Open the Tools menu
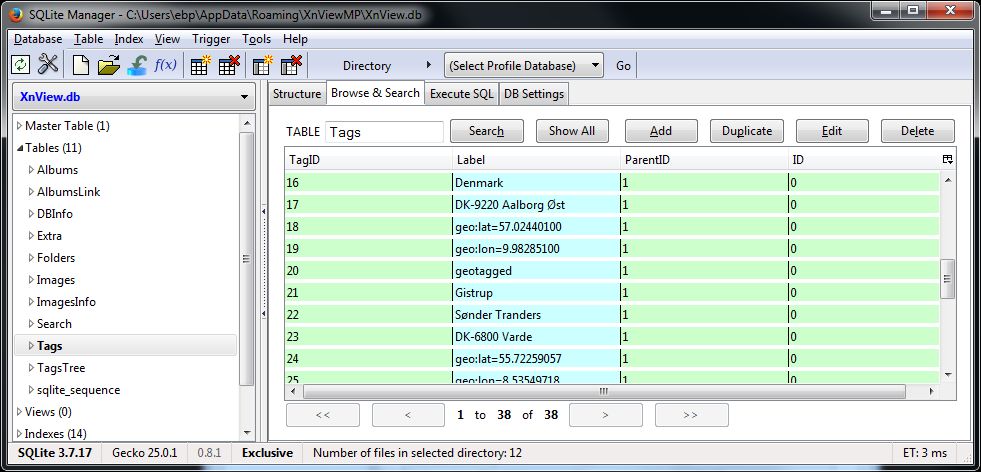The image size is (981, 472). [257, 39]
